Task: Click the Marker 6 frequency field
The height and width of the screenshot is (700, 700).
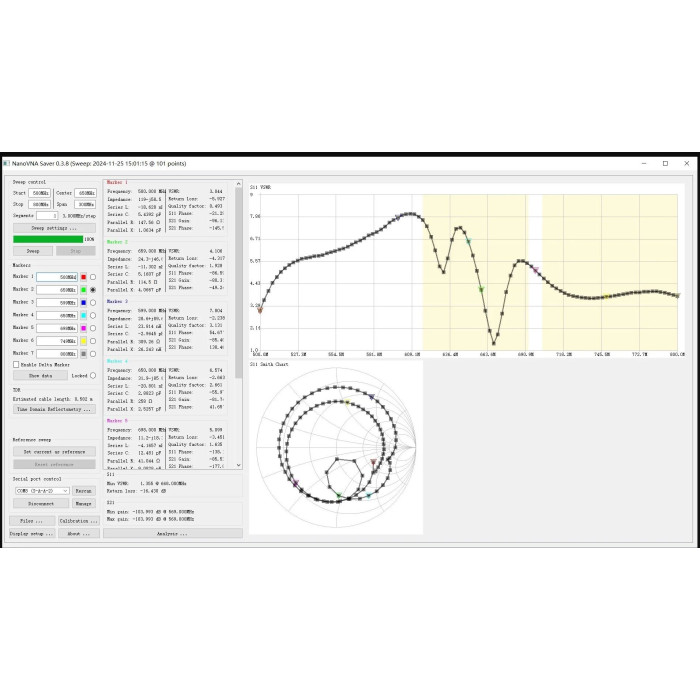Action: (x=57, y=341)
